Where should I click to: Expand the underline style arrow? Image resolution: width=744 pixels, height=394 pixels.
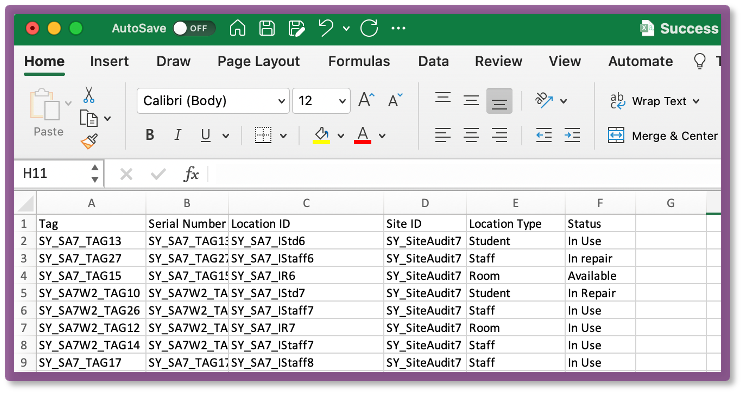click(x=226, y=136)
